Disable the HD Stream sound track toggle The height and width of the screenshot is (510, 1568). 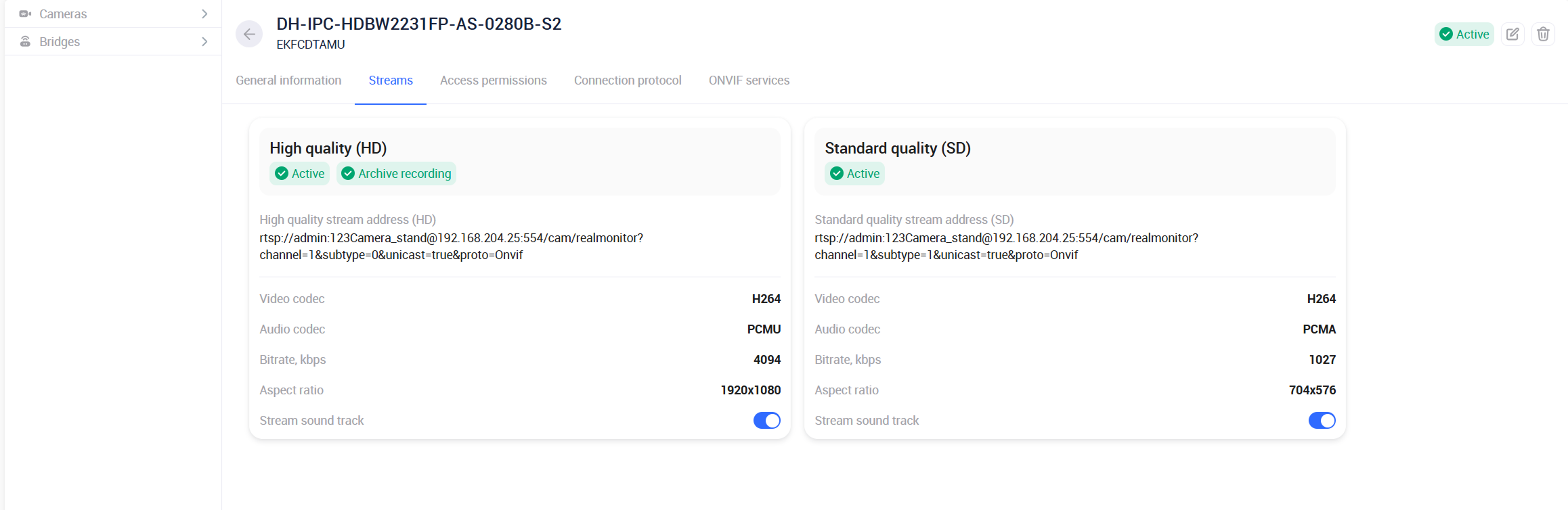766,421
